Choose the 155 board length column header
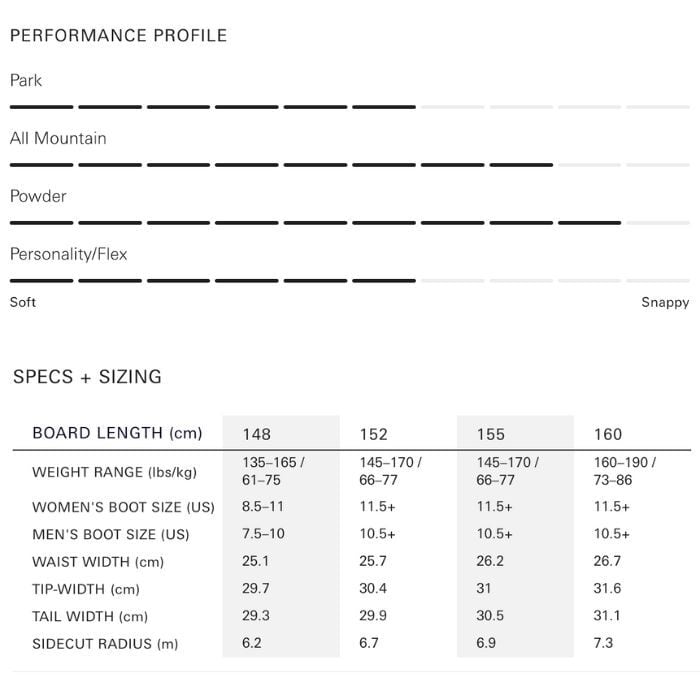The height and width of the screenshot is (700, 700). pos(491,434)
